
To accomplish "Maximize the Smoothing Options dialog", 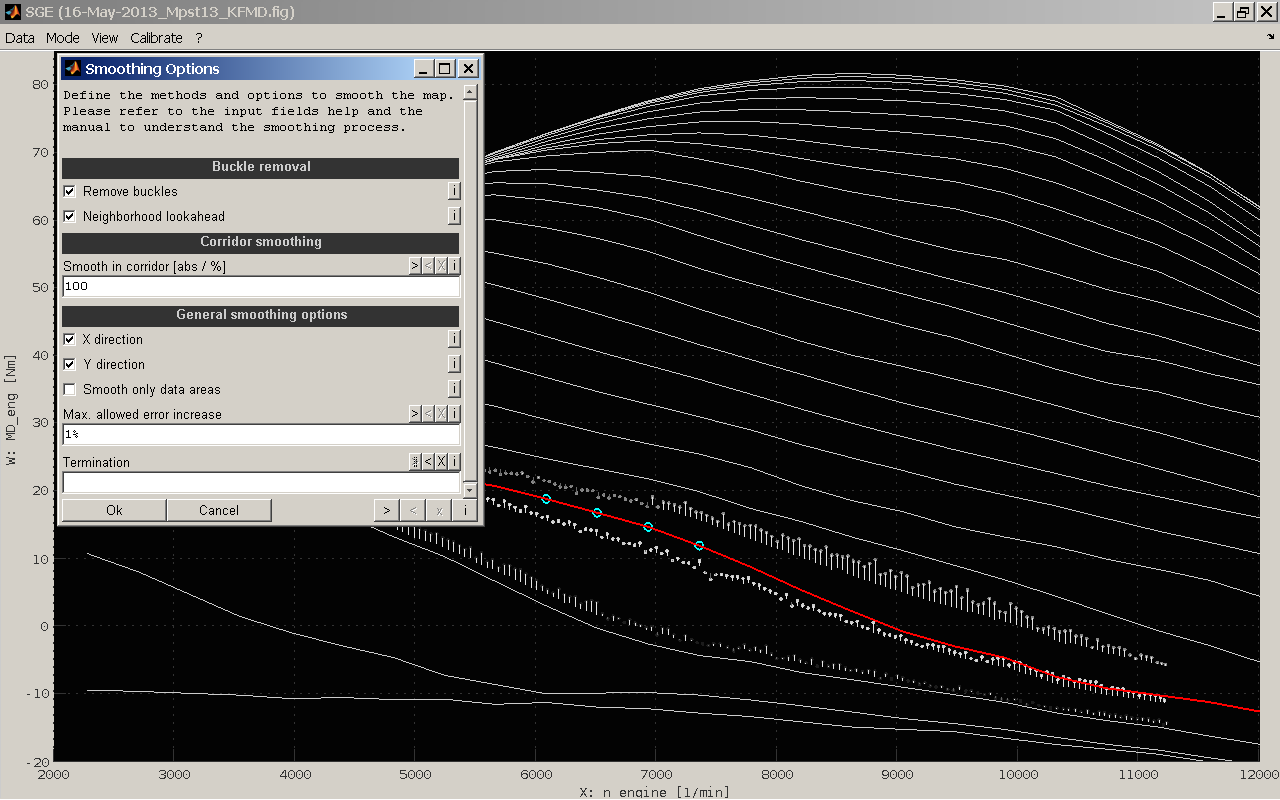I will [x=445, y=69].
